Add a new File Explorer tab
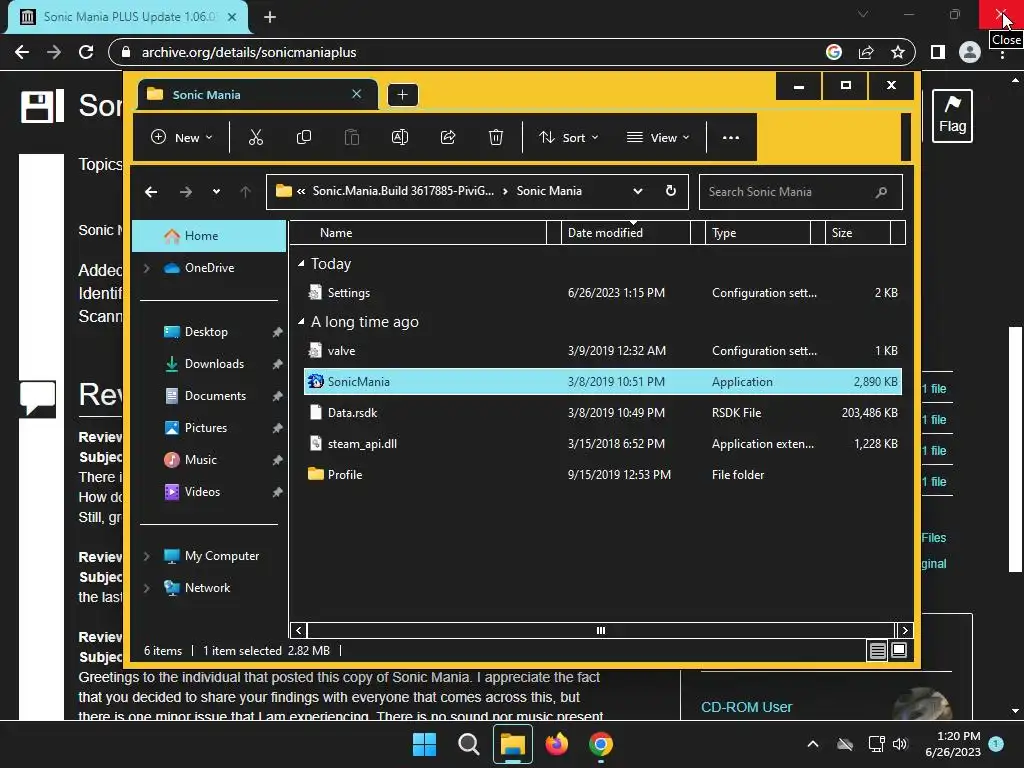This screenshot has height=768, width=1024. click(402, 95)
